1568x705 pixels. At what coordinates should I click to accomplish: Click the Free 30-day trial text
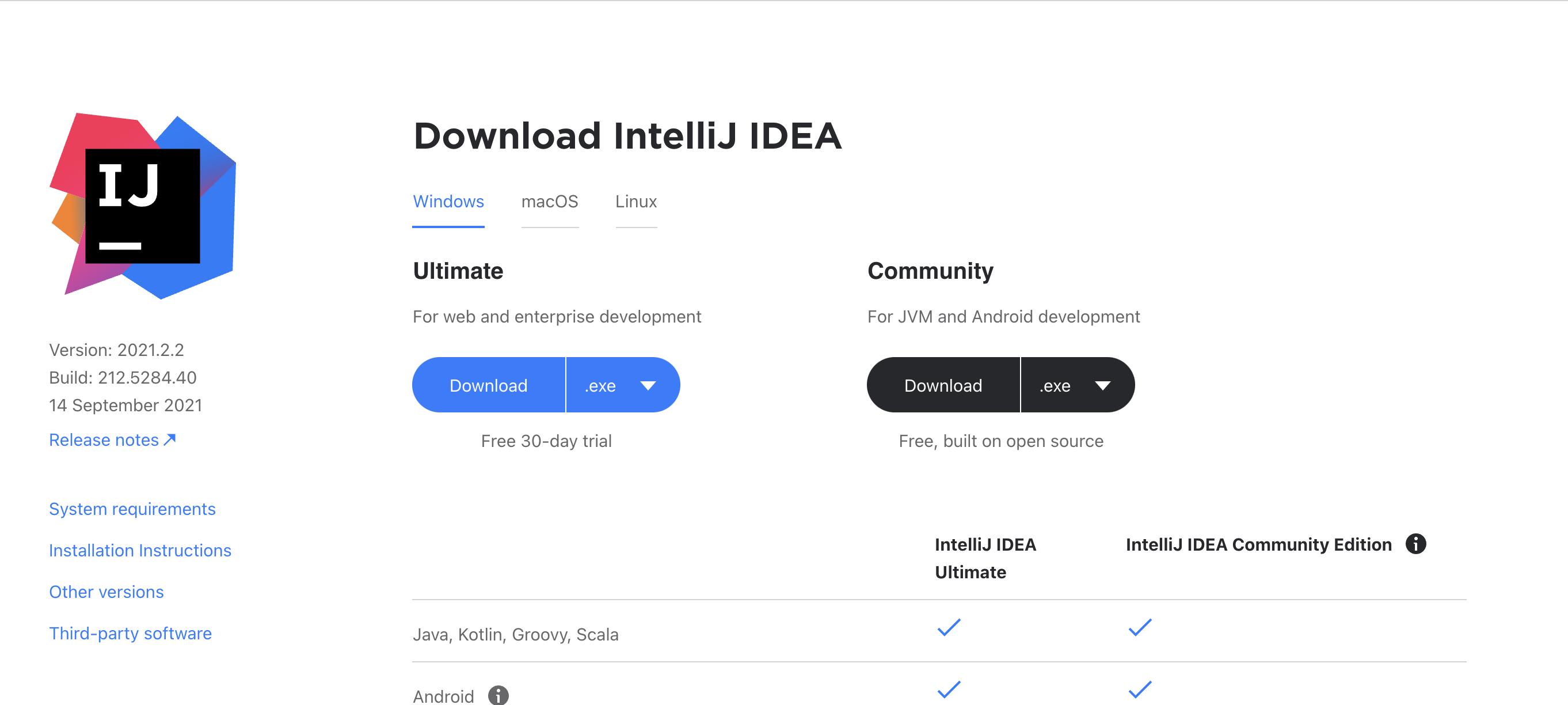click(547, 441)
